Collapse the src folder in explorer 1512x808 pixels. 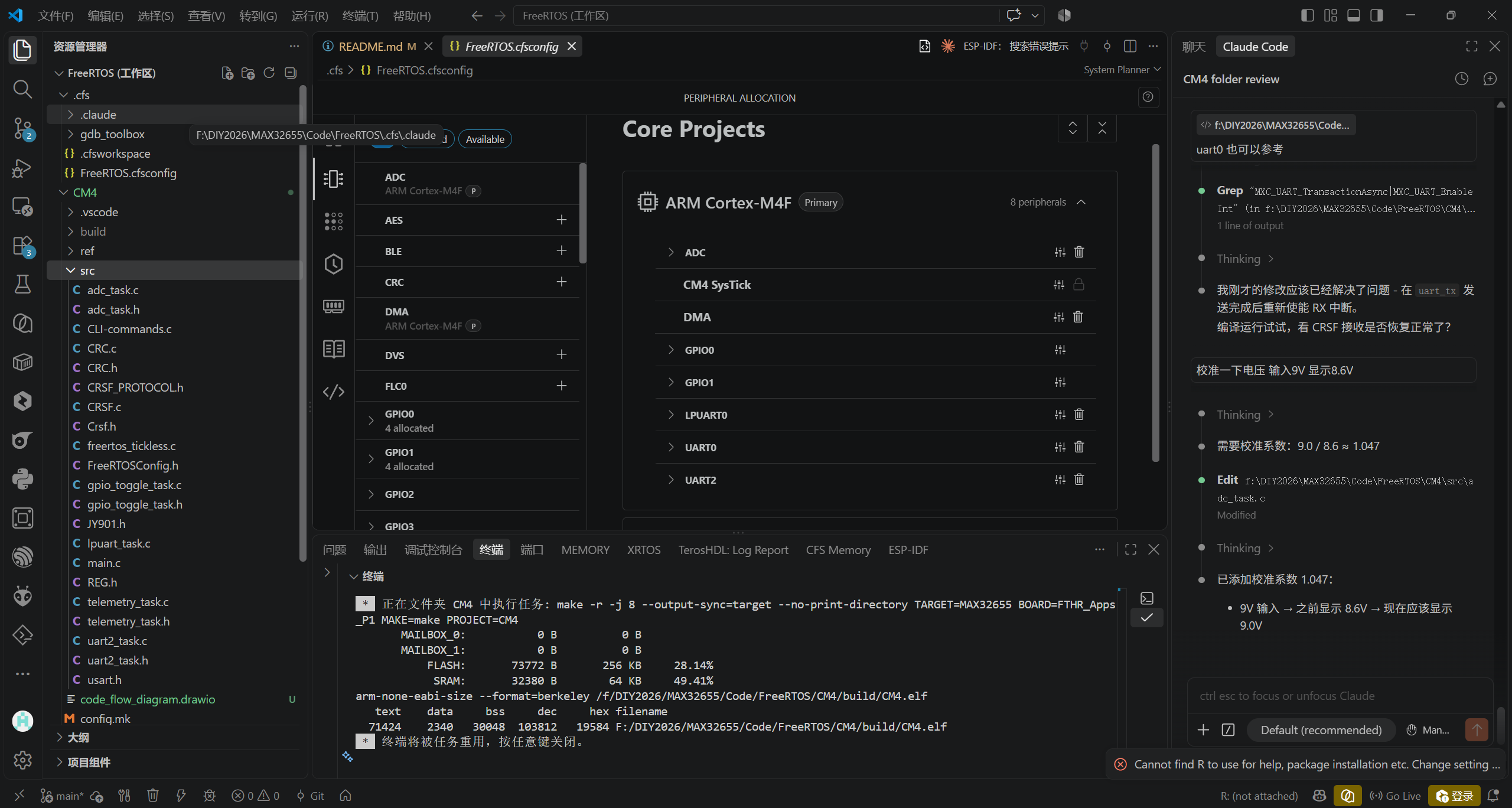click(71, 271)
